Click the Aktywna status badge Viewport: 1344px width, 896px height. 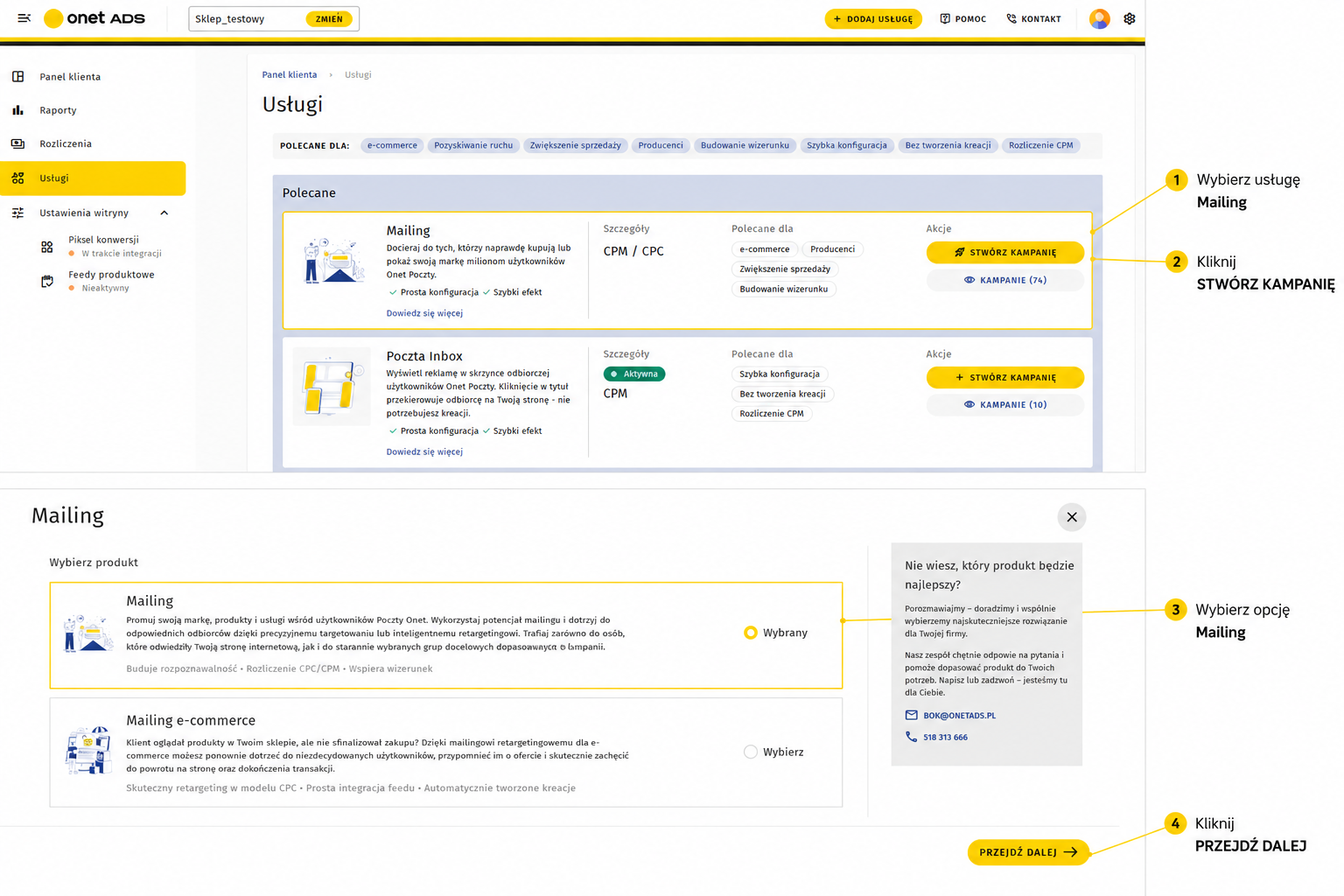point(634,374)
